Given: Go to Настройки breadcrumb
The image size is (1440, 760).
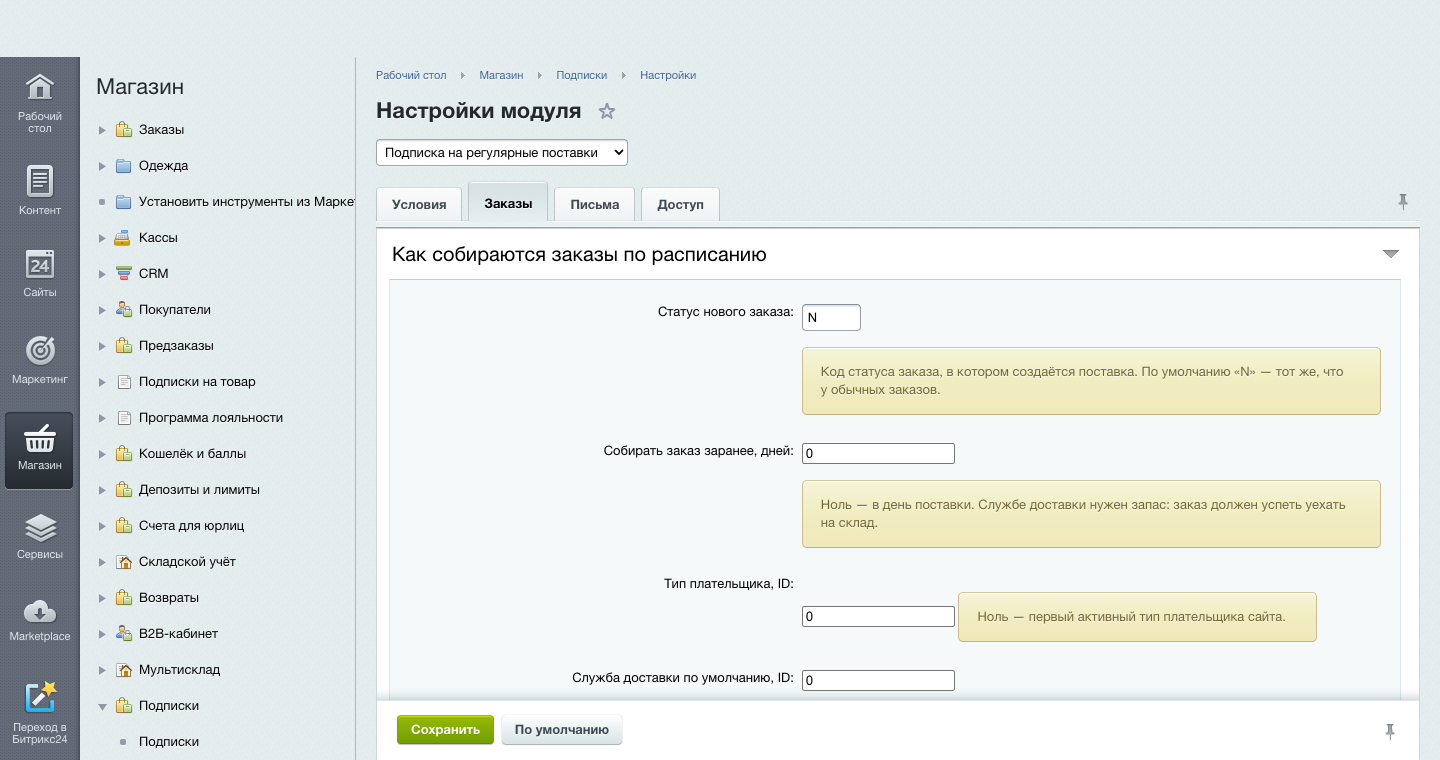Looking at the screenshot, I should pos(668,75).
